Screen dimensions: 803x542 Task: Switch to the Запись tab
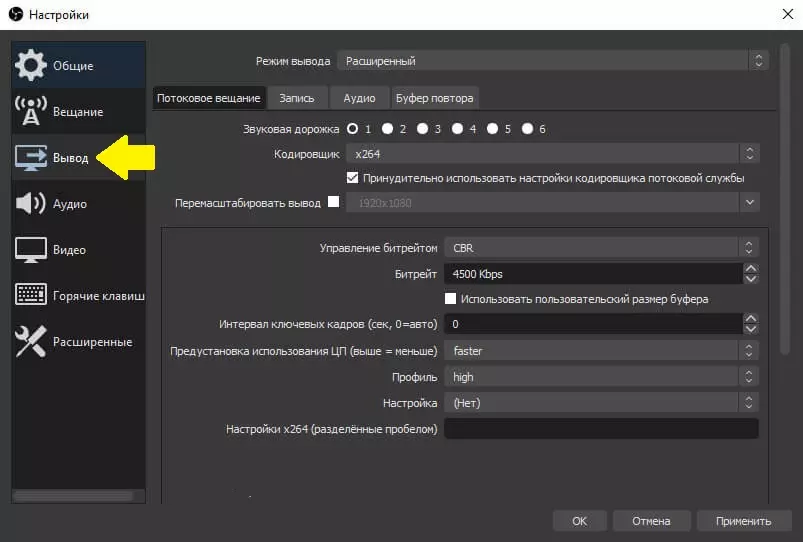click(x=297, y=98)
